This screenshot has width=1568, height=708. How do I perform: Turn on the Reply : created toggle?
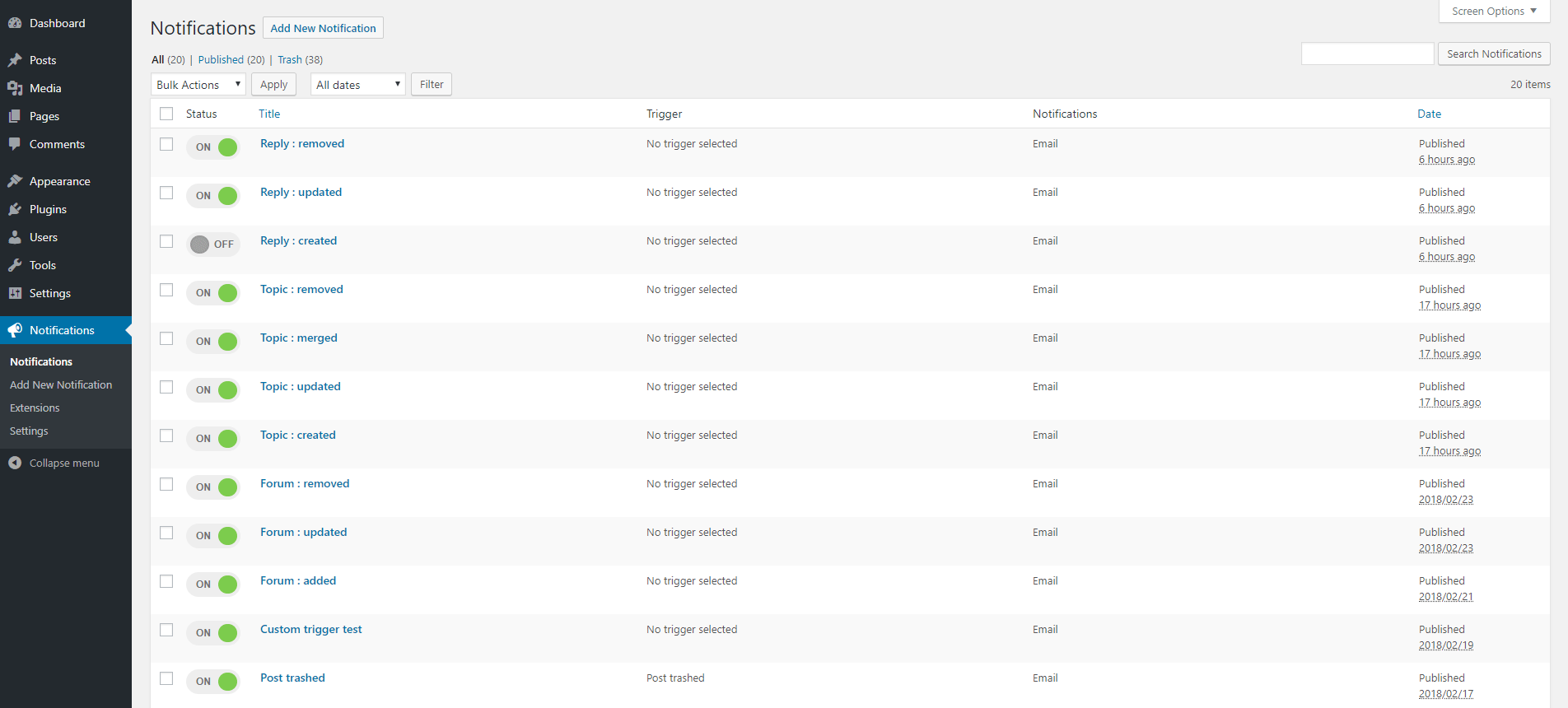(212, 245)
